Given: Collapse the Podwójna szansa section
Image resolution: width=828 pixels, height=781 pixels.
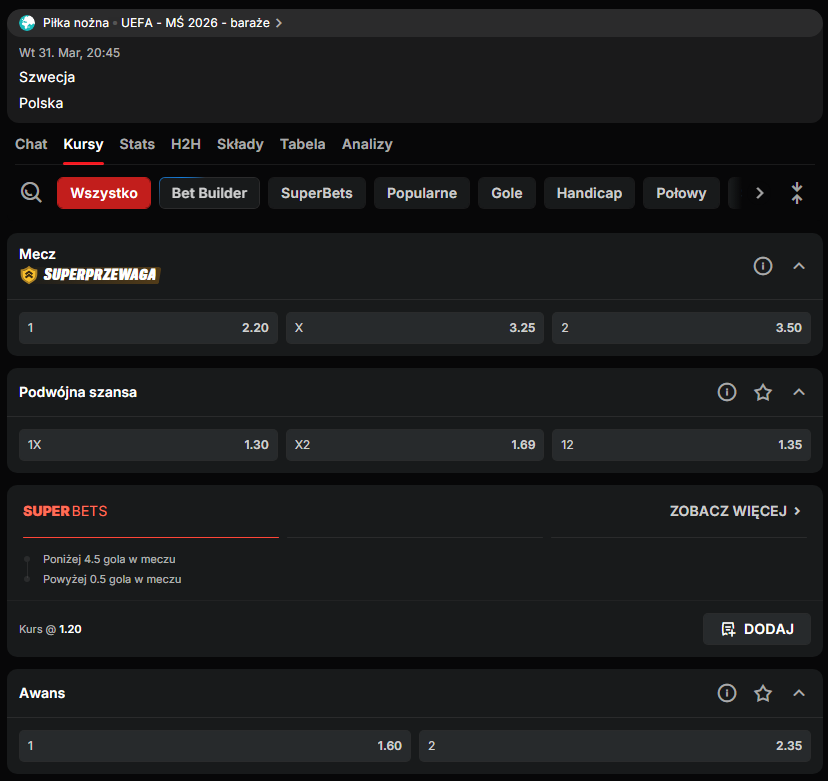Looking at the screenshot, I should [799, 392].
